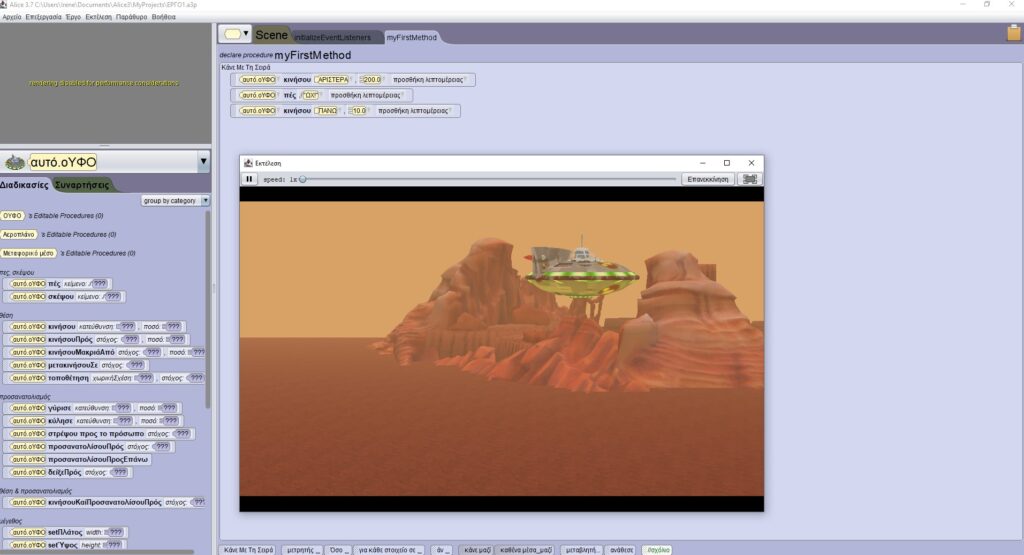This screenshot has width=1024, height=555.
Task: Click the Alice icon in the Εκτέλεση title bar
Action: (x=248, y=163)
